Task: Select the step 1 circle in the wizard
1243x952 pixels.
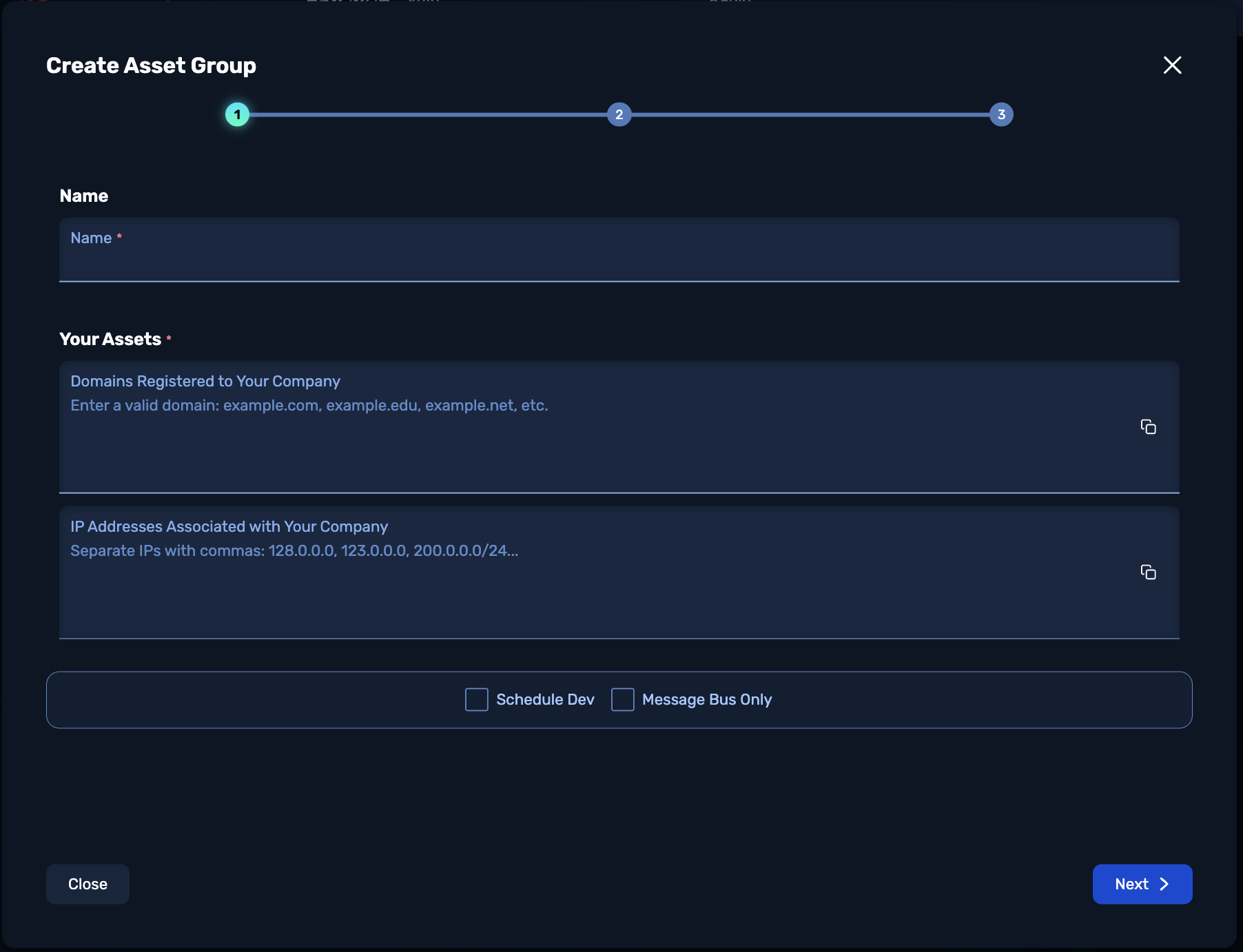Action: [238, 114]
